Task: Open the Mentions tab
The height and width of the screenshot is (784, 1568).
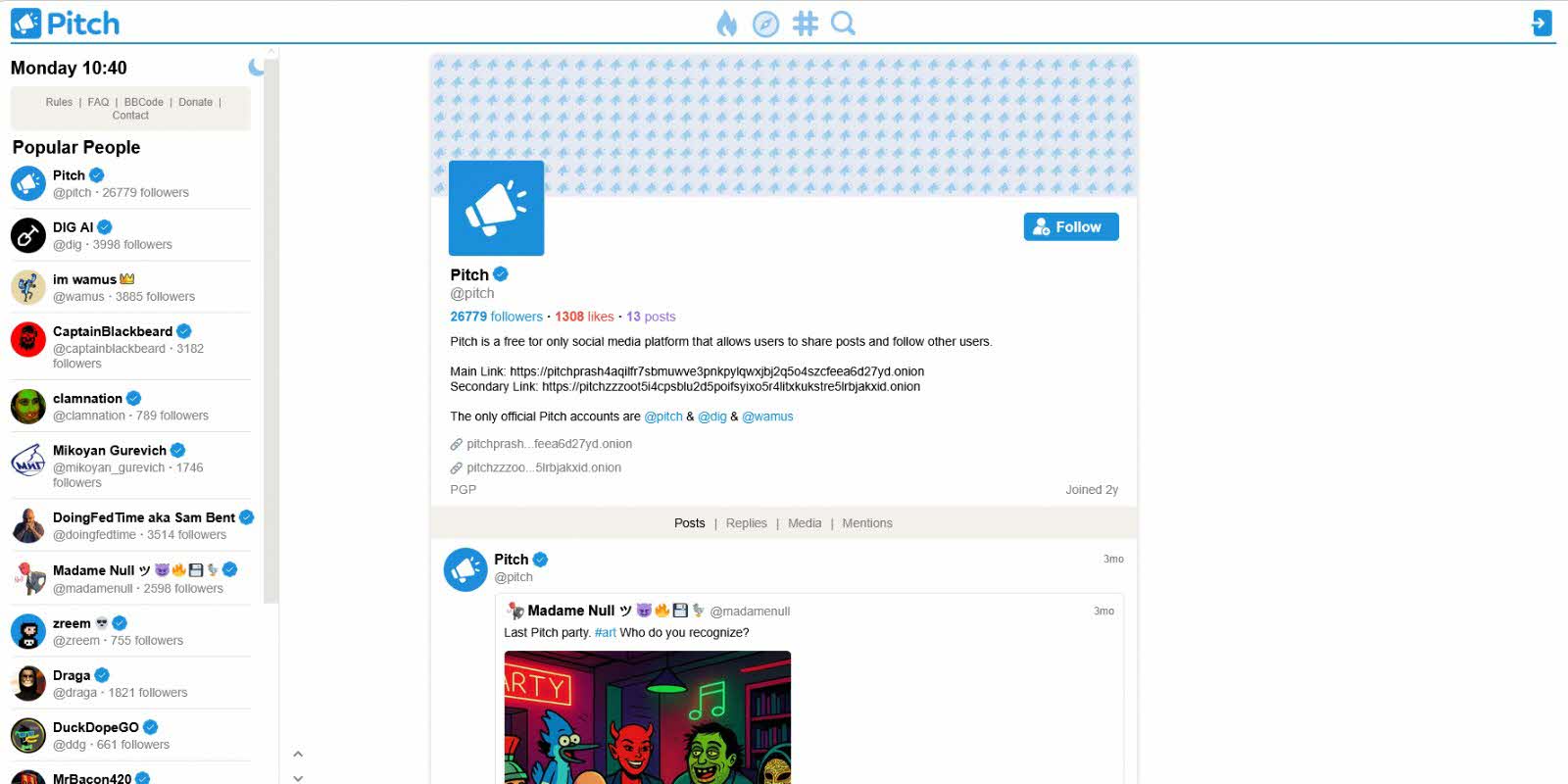Action: coord(867,523)
